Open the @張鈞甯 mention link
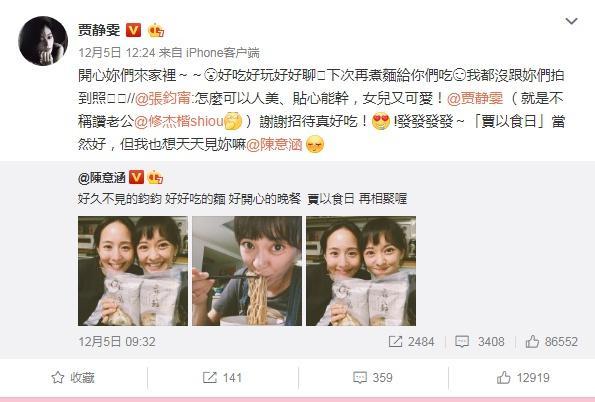 pyautogui.click(x=163, y=99)
